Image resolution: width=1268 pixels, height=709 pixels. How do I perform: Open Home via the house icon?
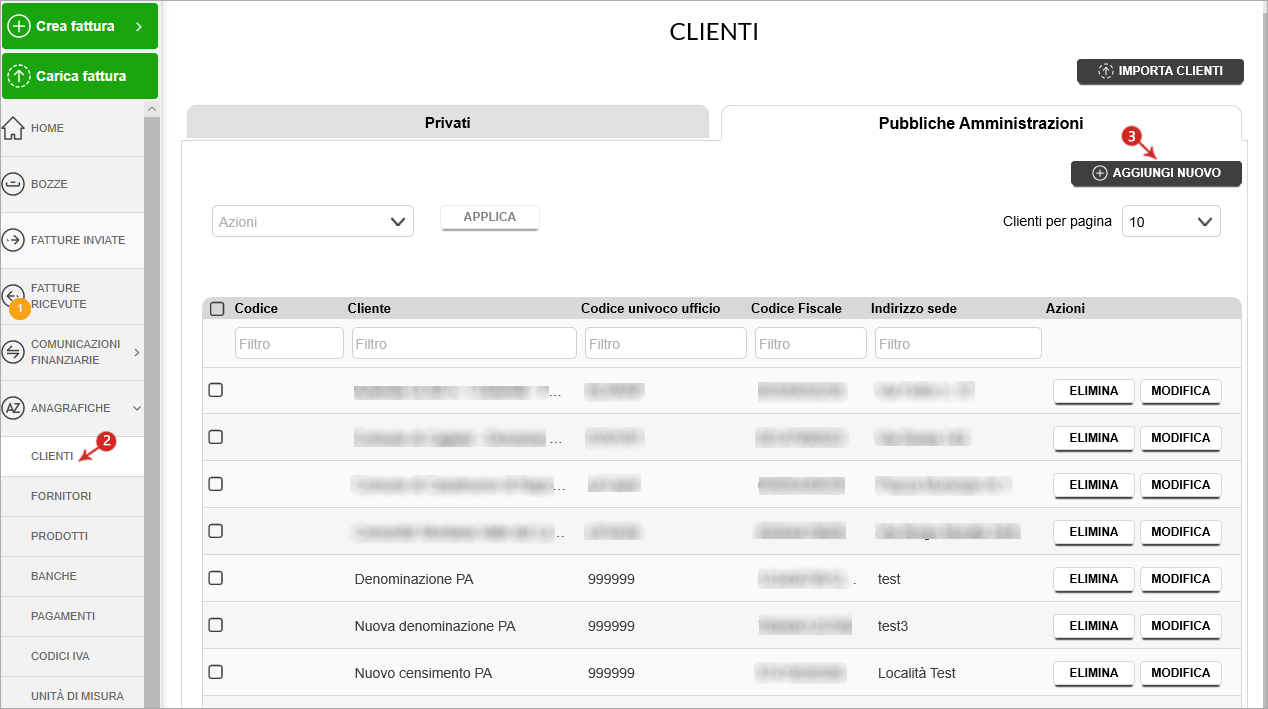(x=13, y=128)
